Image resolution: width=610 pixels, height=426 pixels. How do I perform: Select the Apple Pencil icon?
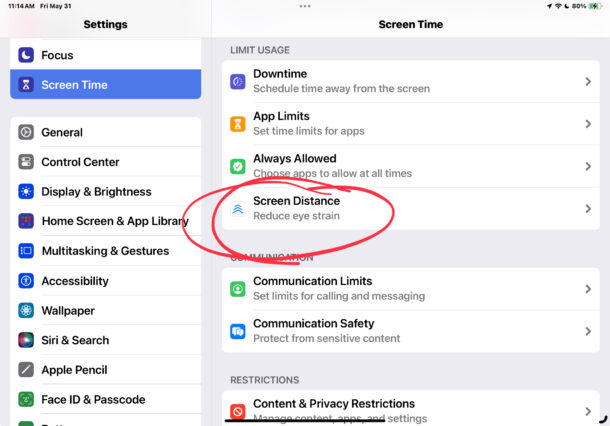26,370
